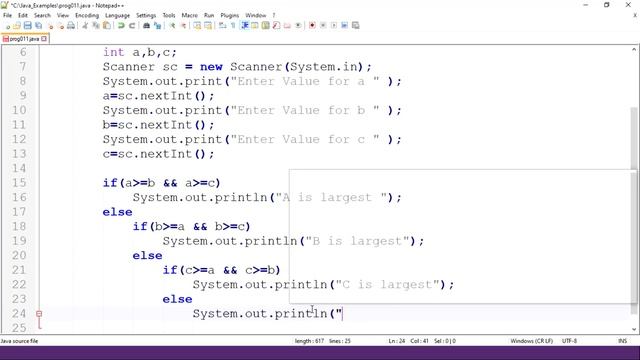The image size is (640, 360).
Task: Open Find using the binoculars icon
Action: coord(146,26)
